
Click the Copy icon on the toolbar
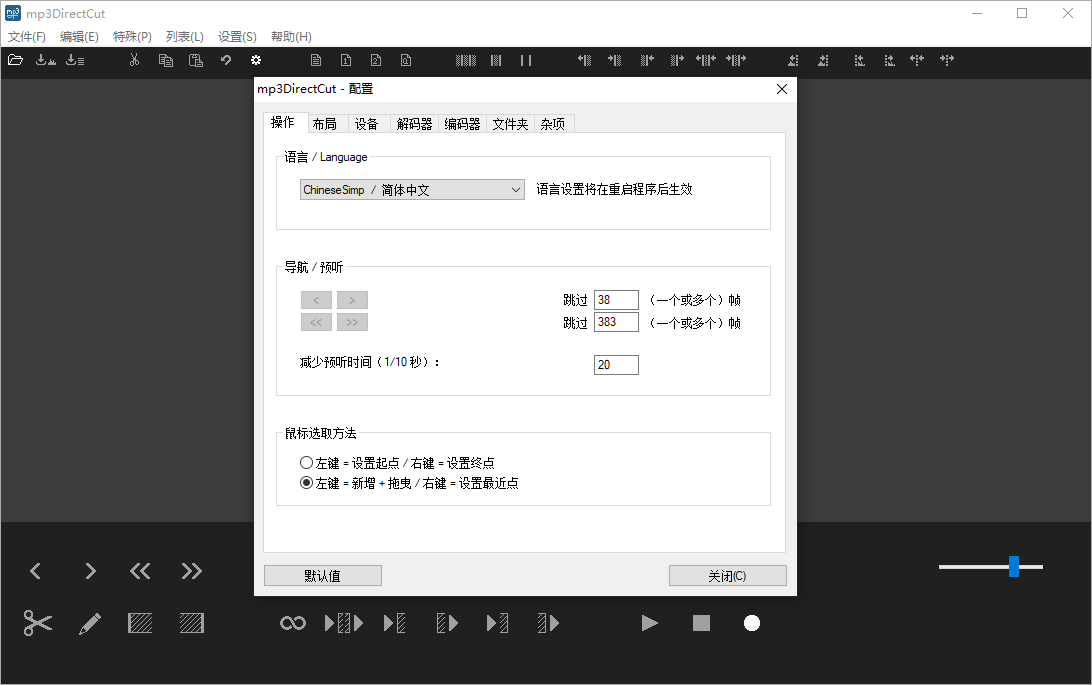(x=165, y=60)
